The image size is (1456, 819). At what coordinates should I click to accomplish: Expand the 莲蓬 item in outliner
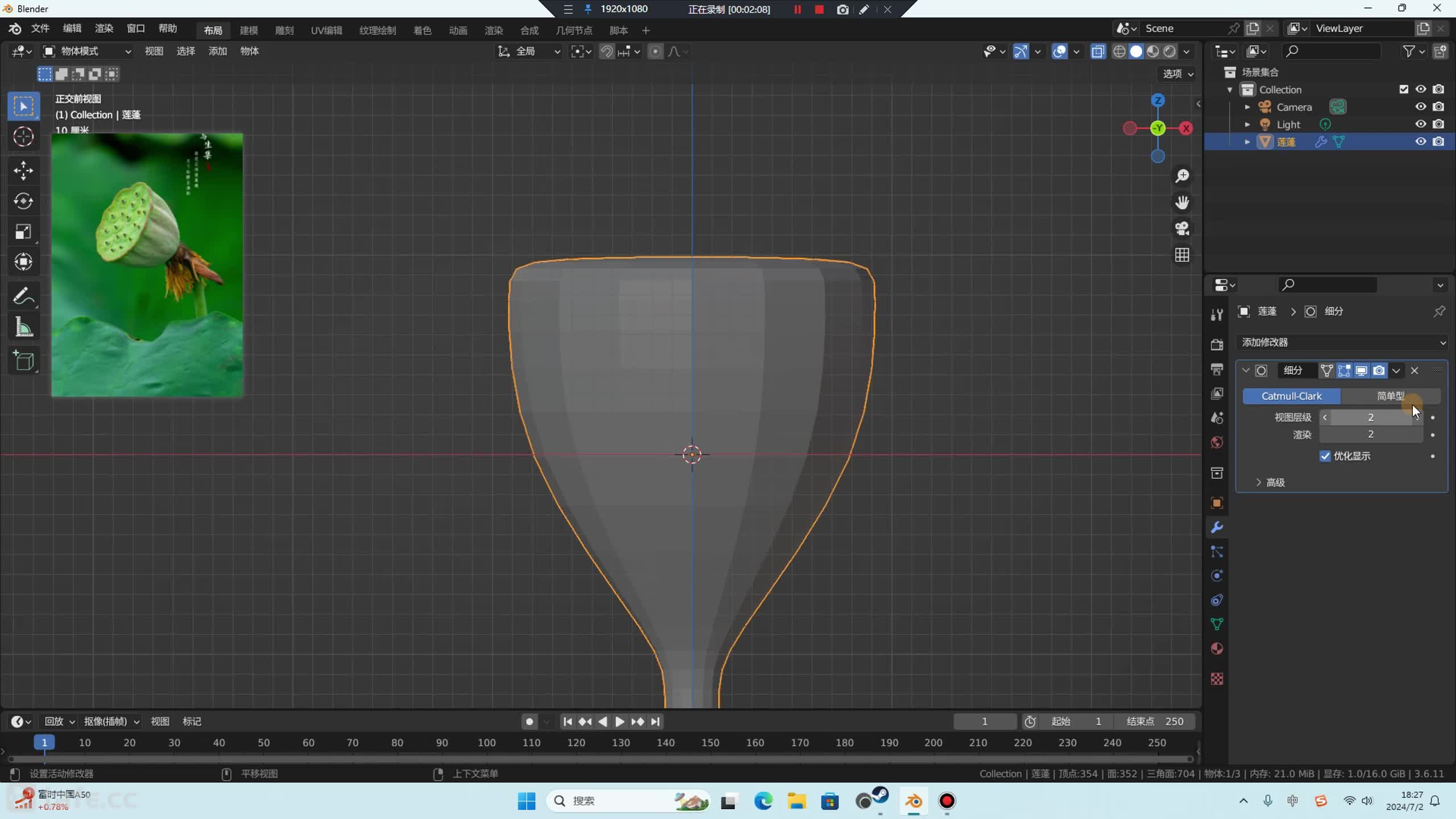click(x=1247, y=142)
